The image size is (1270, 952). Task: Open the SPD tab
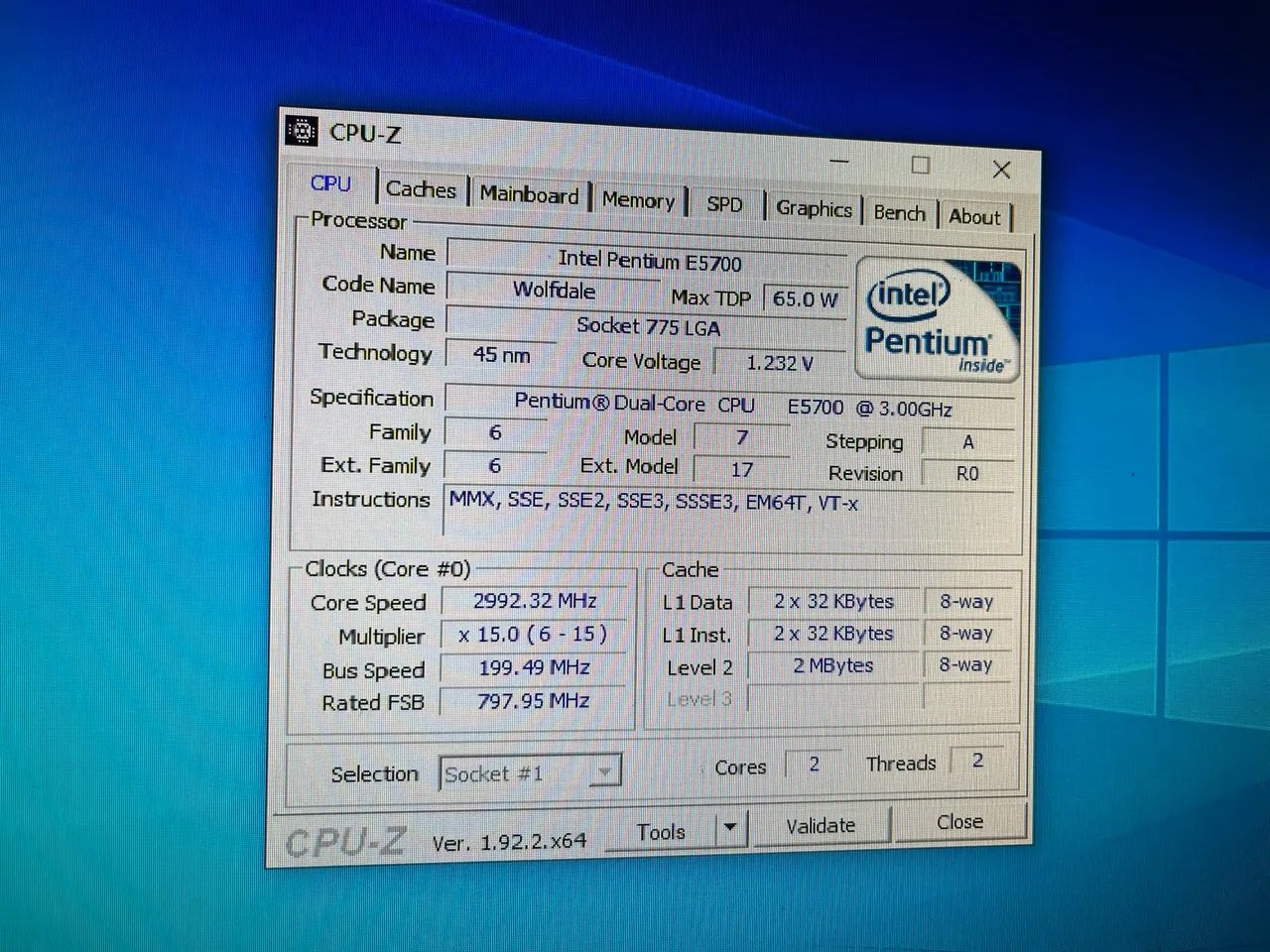click(x=724, y=204)
